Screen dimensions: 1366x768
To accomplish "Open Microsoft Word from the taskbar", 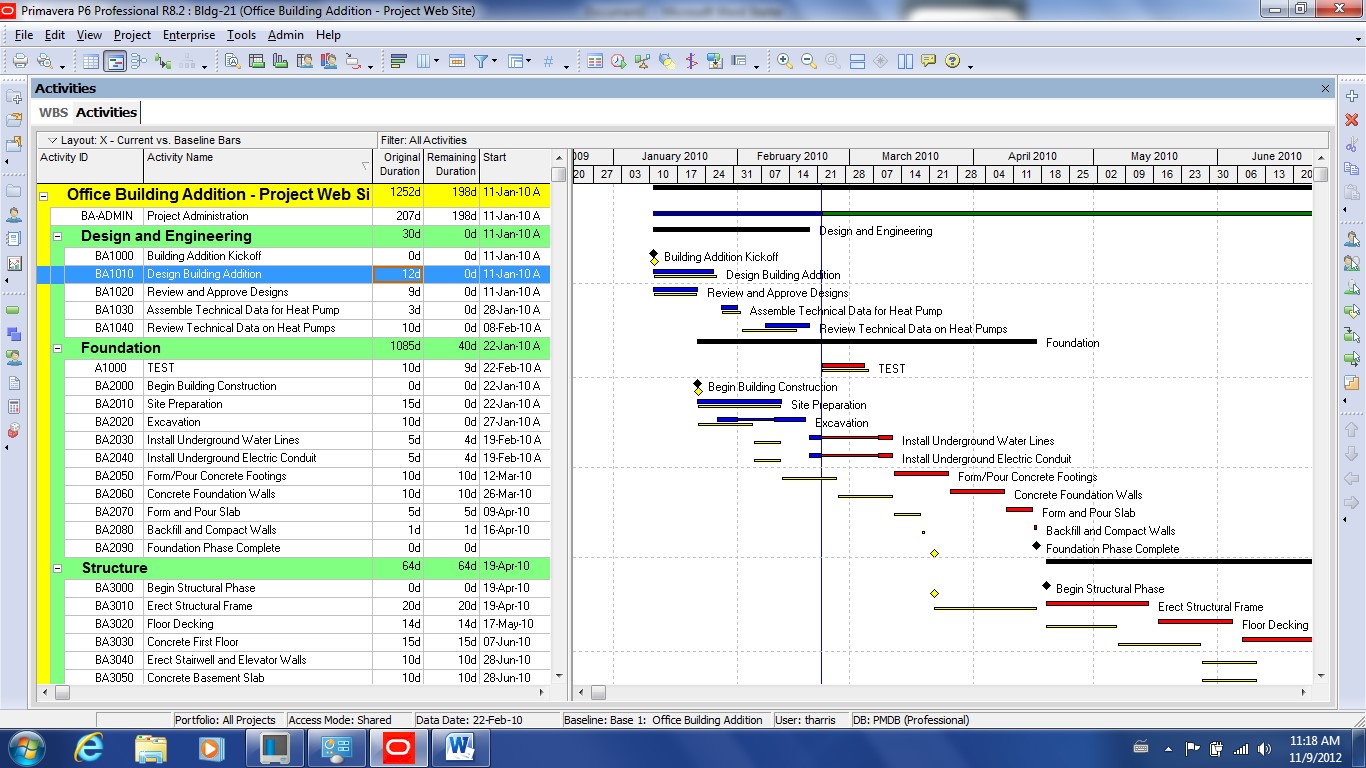I will tap(459, 747).
